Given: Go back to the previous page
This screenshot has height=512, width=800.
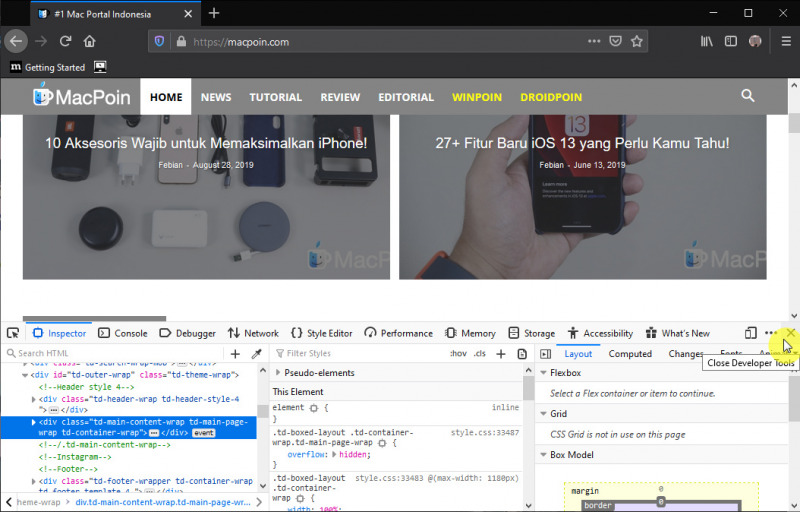Looking at the screenshot, I should pyautogui.click(x=16, y=41).
